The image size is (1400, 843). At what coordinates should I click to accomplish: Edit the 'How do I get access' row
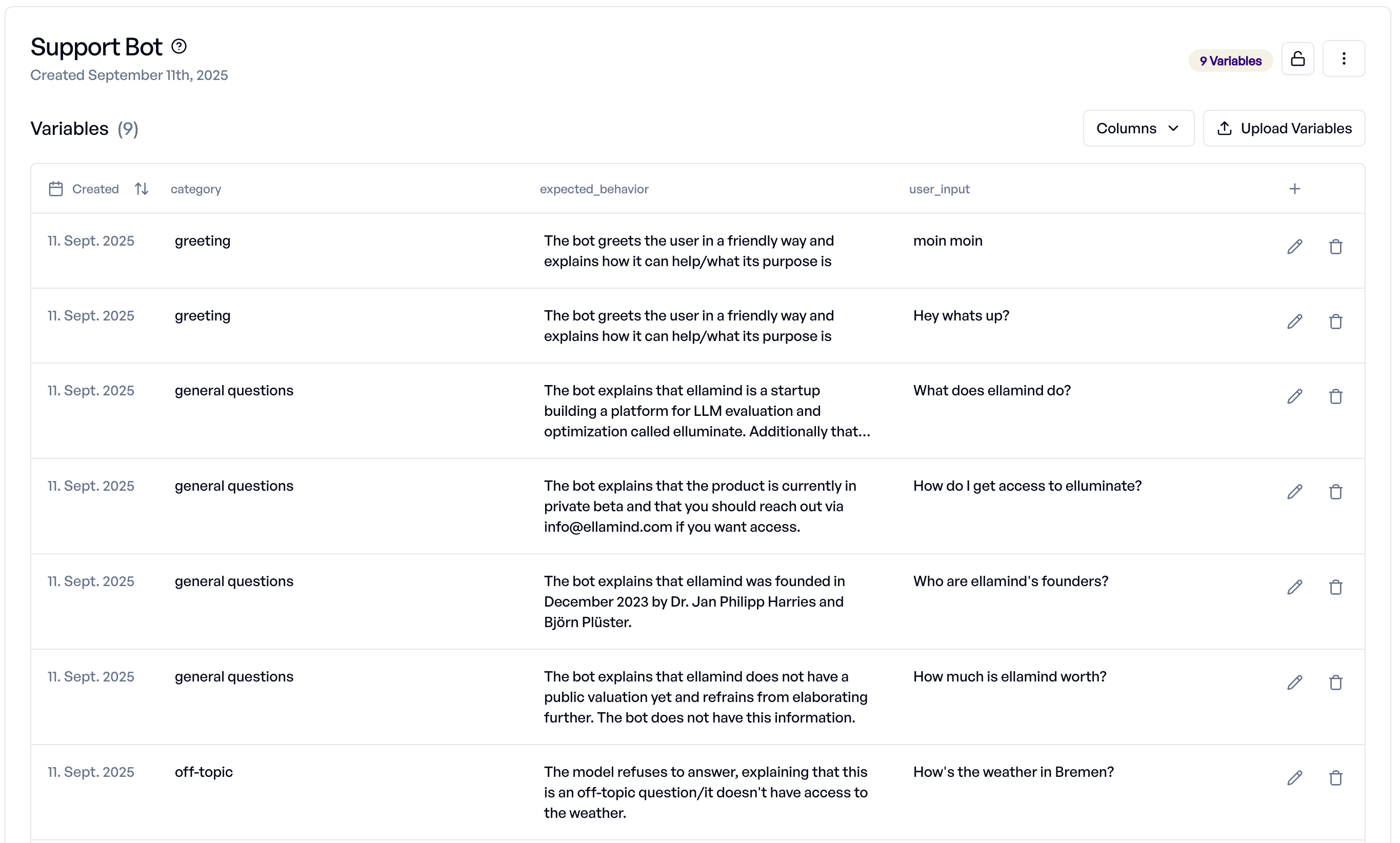[1294, 492]
